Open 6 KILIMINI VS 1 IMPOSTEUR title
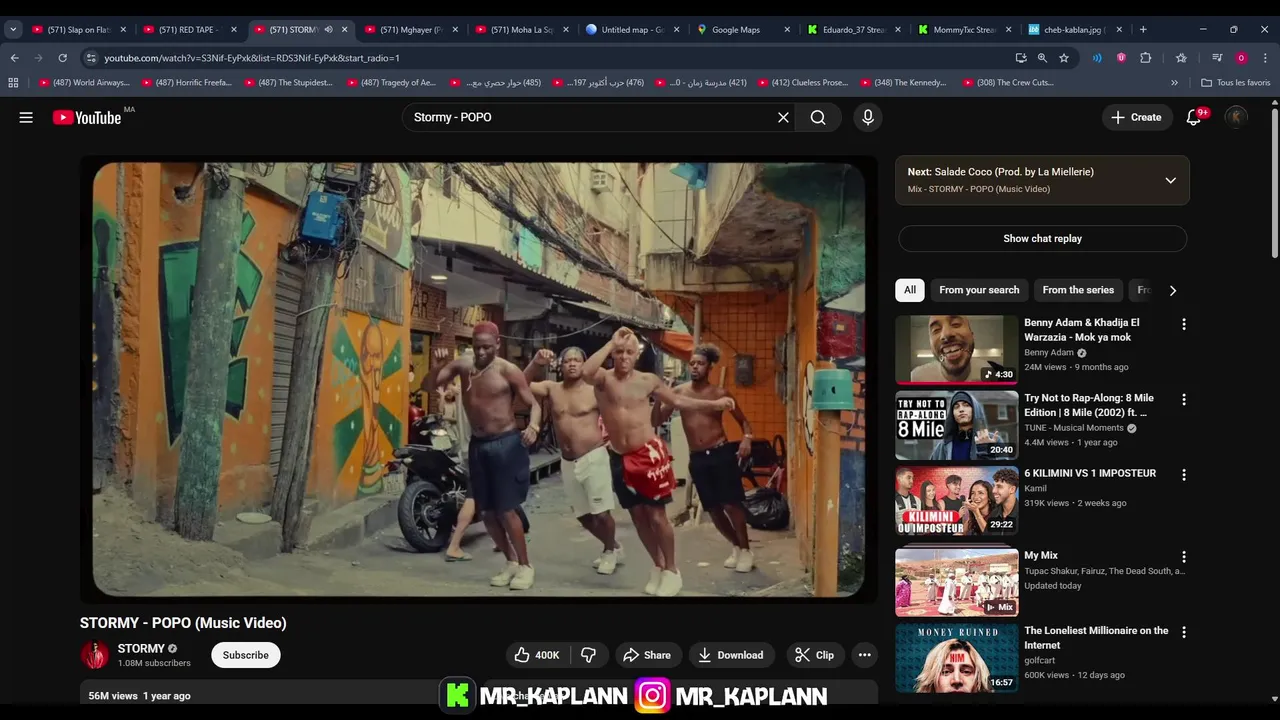This screenshot has height=720, width=1280. pos(1090,473)
